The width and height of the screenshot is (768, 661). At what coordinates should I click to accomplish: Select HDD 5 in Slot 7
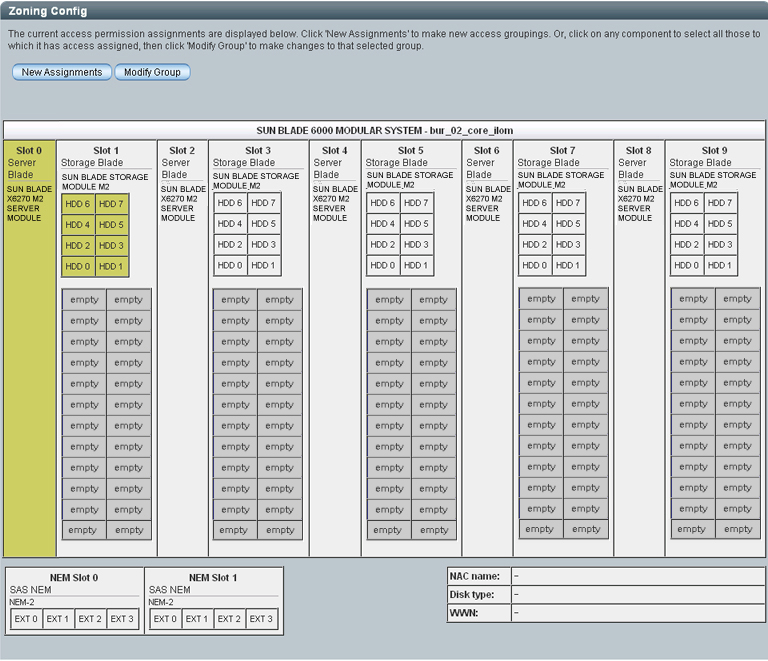point(568,224)
